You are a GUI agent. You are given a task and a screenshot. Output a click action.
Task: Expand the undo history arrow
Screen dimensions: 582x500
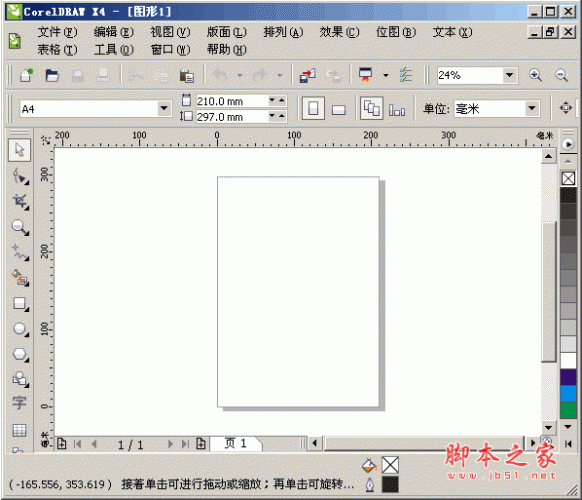240,75
